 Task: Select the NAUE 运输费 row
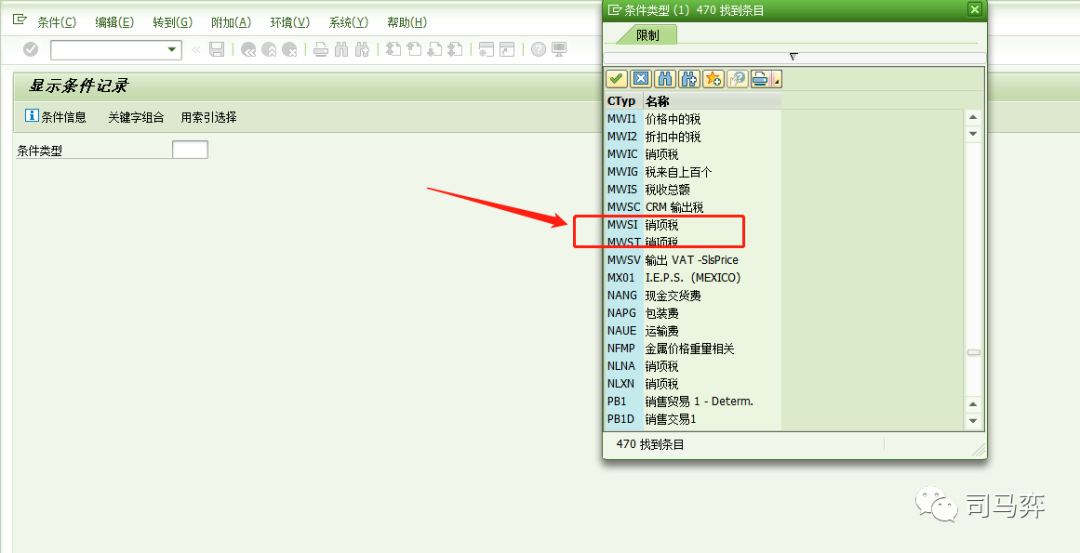[693, 331]
